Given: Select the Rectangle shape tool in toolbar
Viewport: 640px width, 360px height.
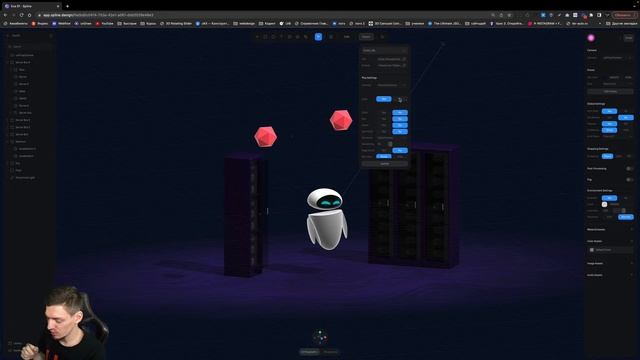Looking at the screenshot, I should click(265, 37).
